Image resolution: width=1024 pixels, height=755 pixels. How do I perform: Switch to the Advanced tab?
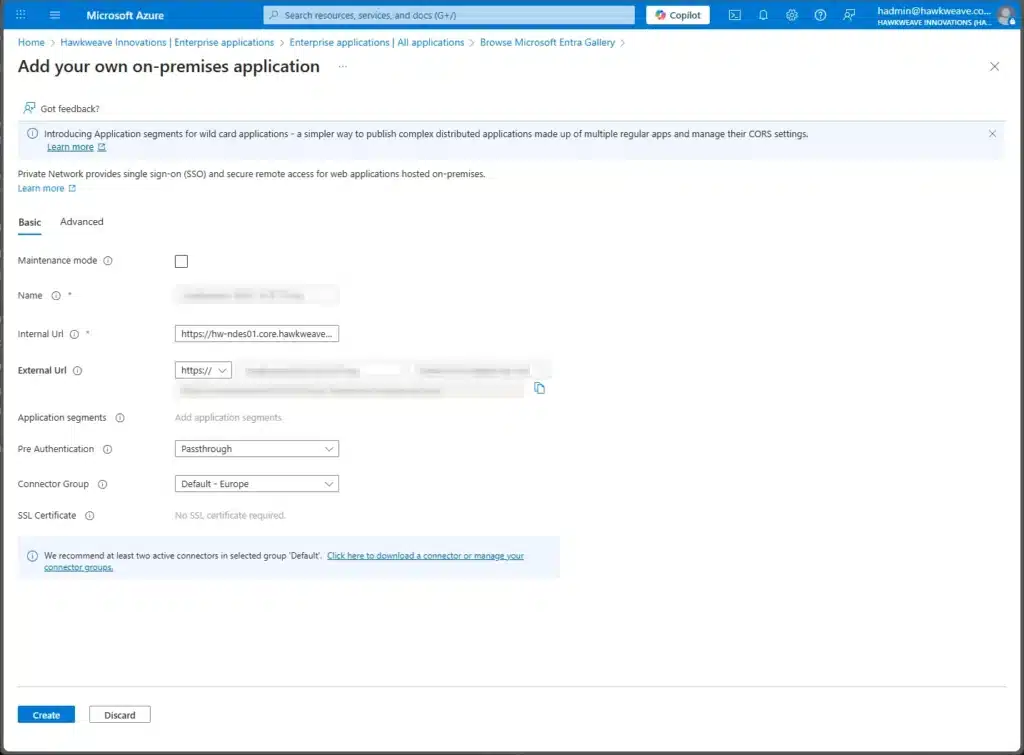pyautogui.click(x=82, y=222)
